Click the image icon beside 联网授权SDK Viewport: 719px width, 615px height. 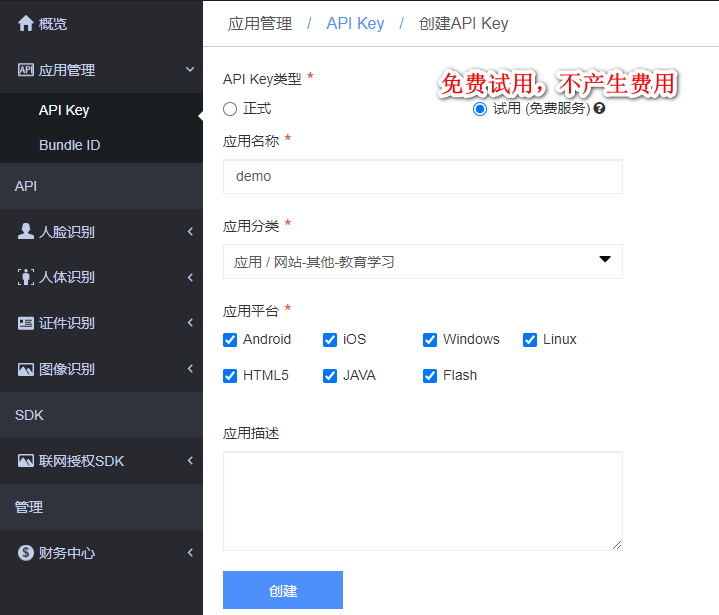pyautogui.click(x=26, y=460)
